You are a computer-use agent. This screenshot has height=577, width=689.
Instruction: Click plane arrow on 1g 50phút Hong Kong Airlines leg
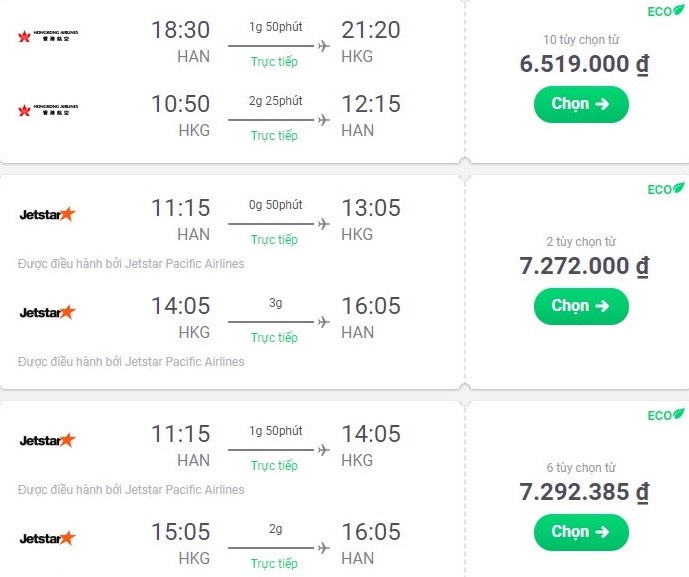click(322, 46)
